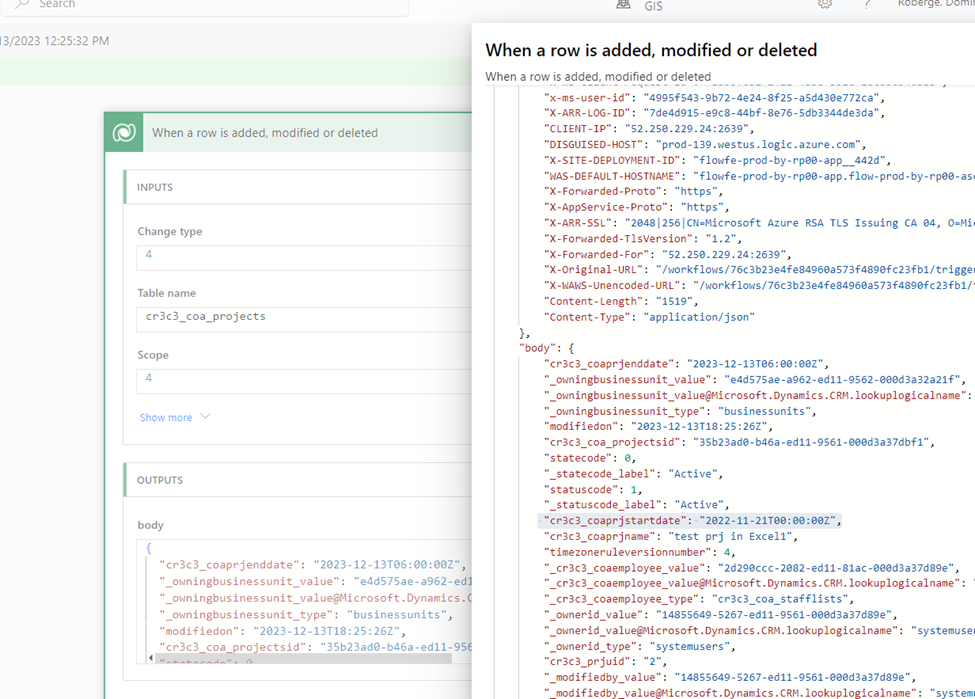Click the "timezoneruleversionnumber": 4 line
Image resolution: width=975 pixels, height=699 pixels.
coord(640,552)
